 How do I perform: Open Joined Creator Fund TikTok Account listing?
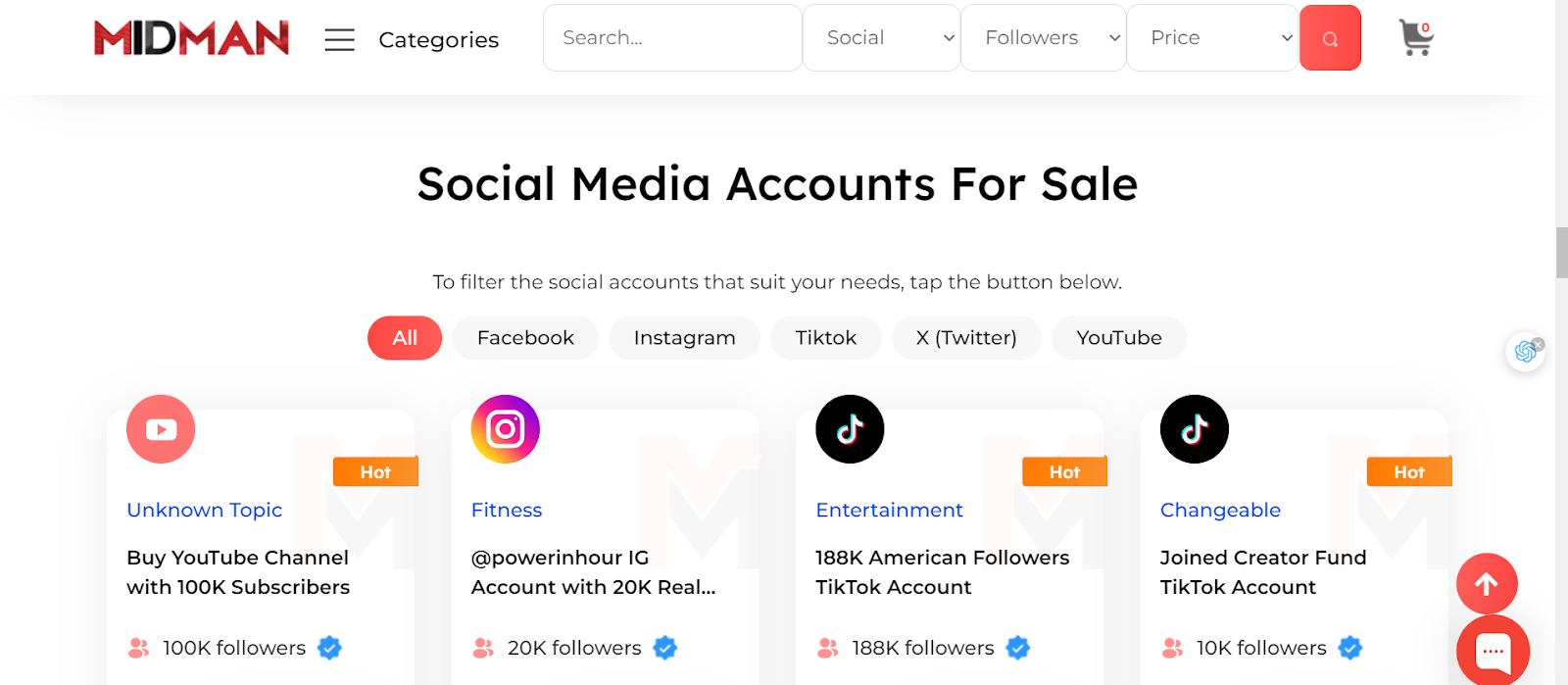1262,572
